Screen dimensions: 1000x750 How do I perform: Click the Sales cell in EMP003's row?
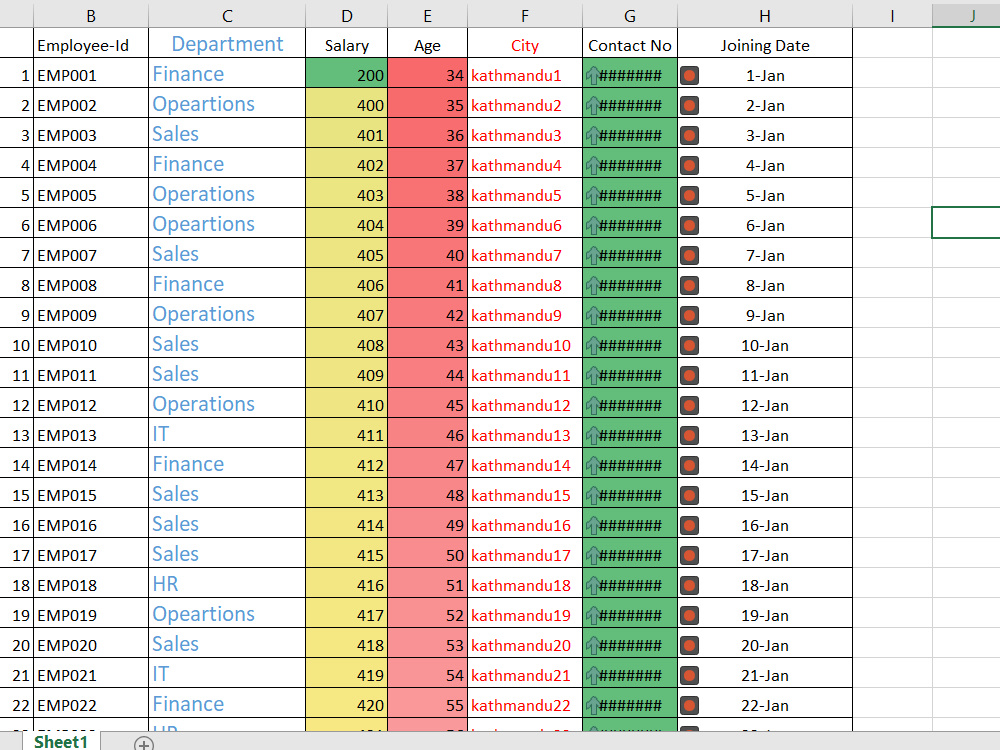point(227,134)
